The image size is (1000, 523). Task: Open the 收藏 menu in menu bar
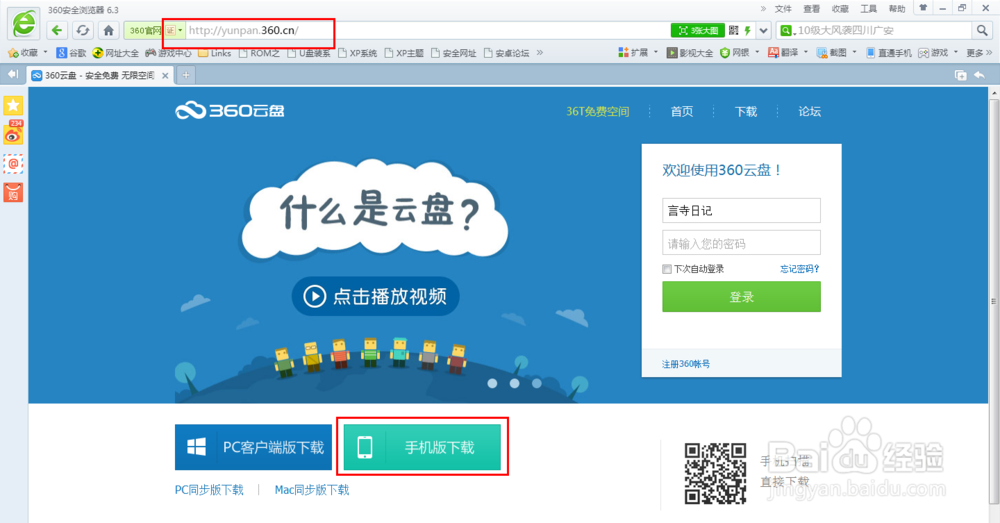click(840, 9)
